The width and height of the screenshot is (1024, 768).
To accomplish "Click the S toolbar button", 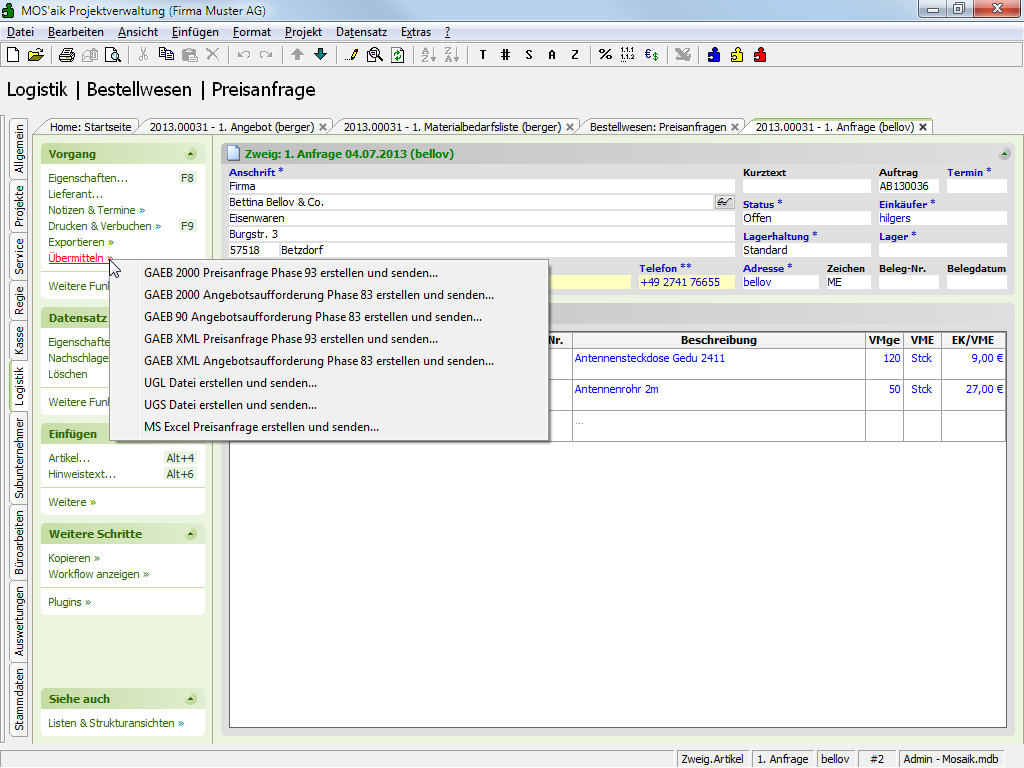I will tap(528, 55).
